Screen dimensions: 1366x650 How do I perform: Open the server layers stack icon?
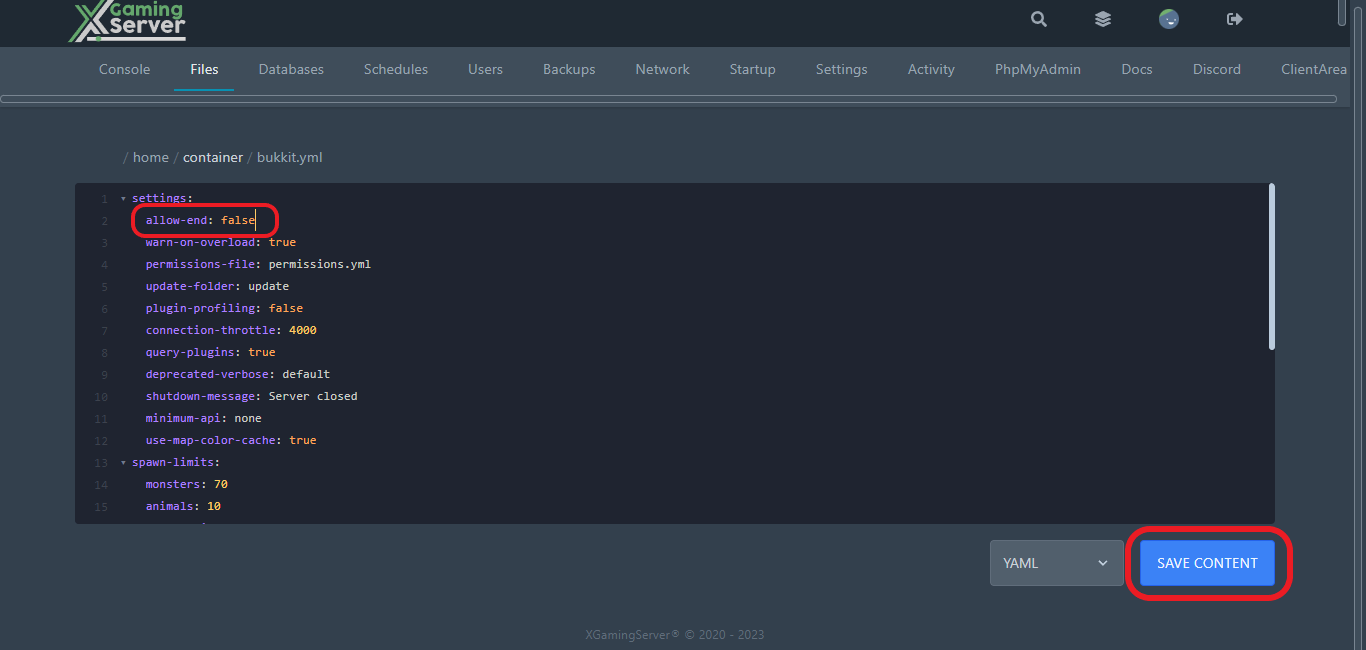click(1103, 19)
